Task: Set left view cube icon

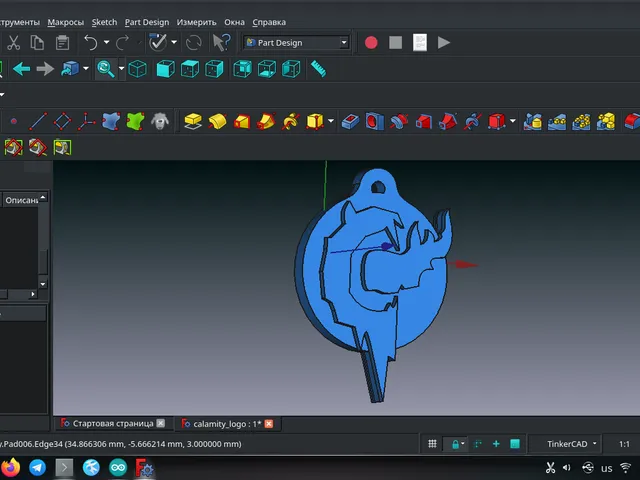Action: (x=291, y=69)
